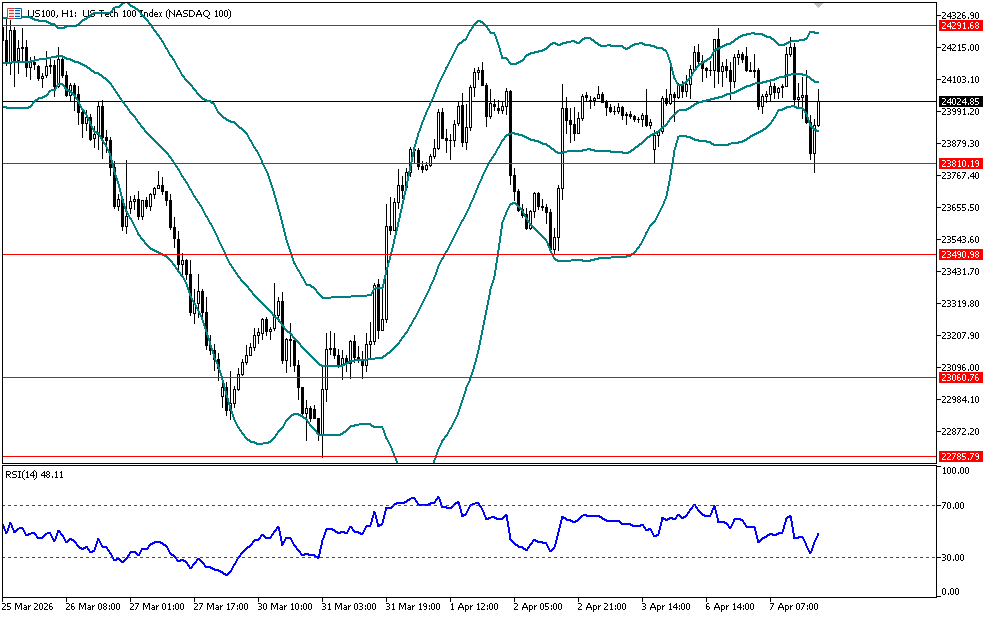Click the 7 Apr 07:00 time label

pos(793,606)
